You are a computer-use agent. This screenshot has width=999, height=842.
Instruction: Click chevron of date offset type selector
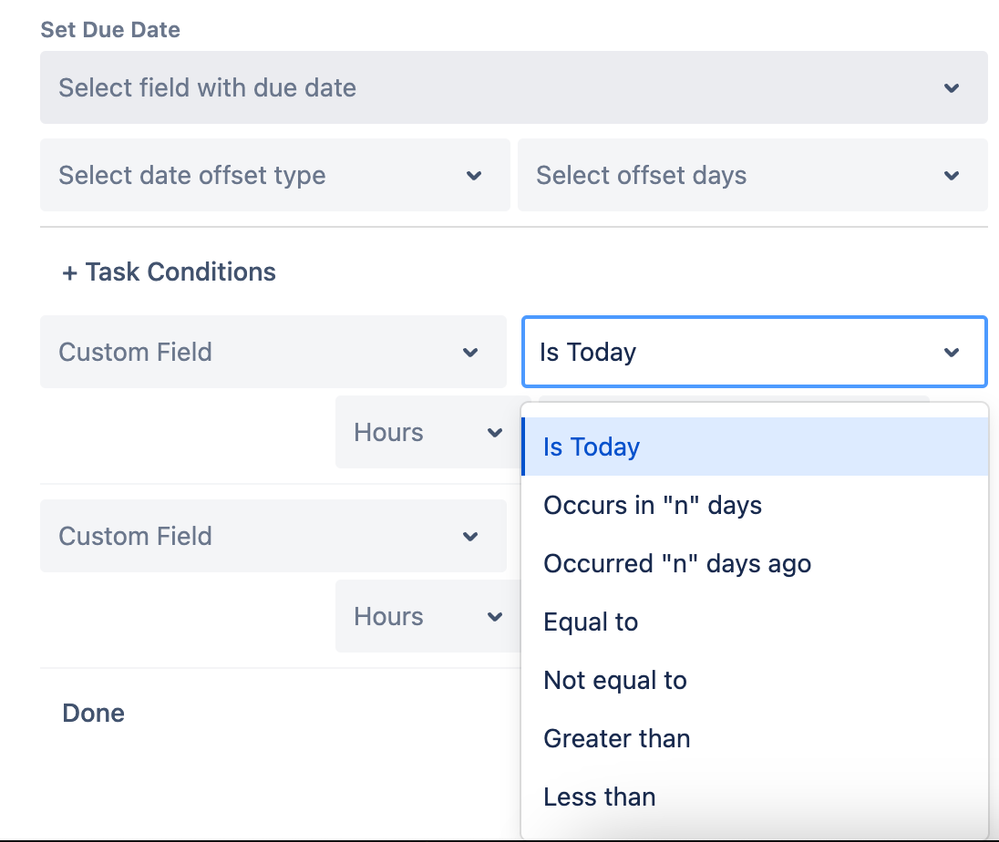474,176
